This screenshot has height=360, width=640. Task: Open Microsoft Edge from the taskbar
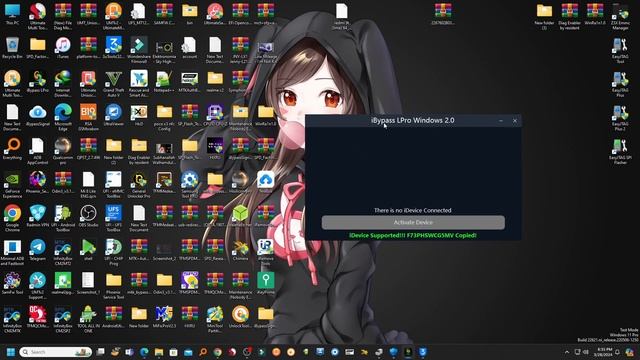[144, 352]
